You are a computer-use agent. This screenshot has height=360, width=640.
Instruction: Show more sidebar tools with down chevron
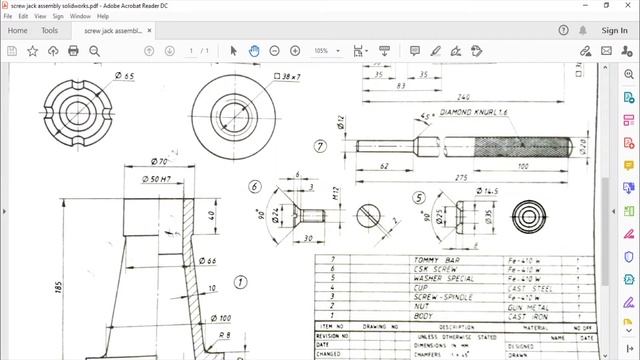(629, 331)
